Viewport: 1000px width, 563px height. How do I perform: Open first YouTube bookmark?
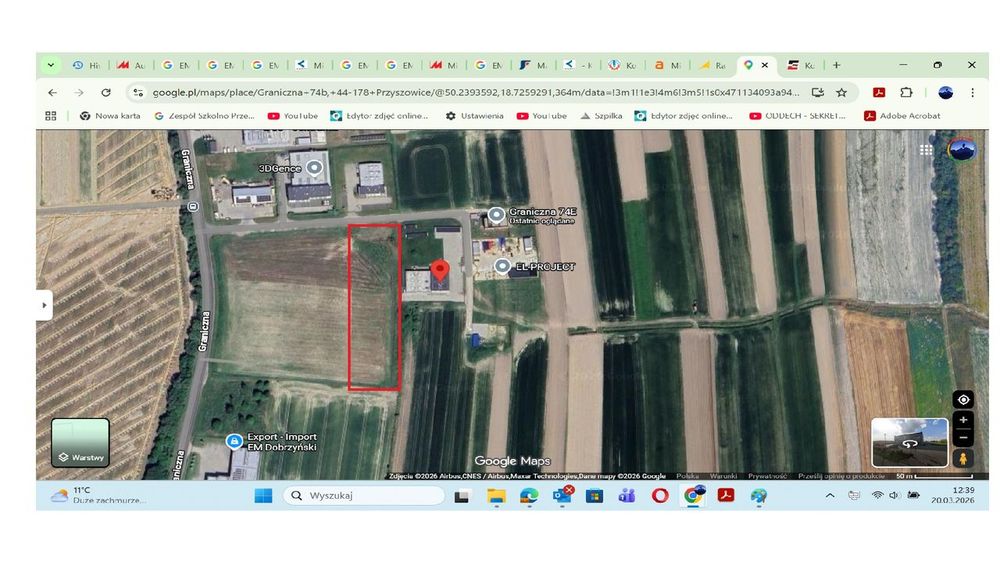tap(293, 116)
